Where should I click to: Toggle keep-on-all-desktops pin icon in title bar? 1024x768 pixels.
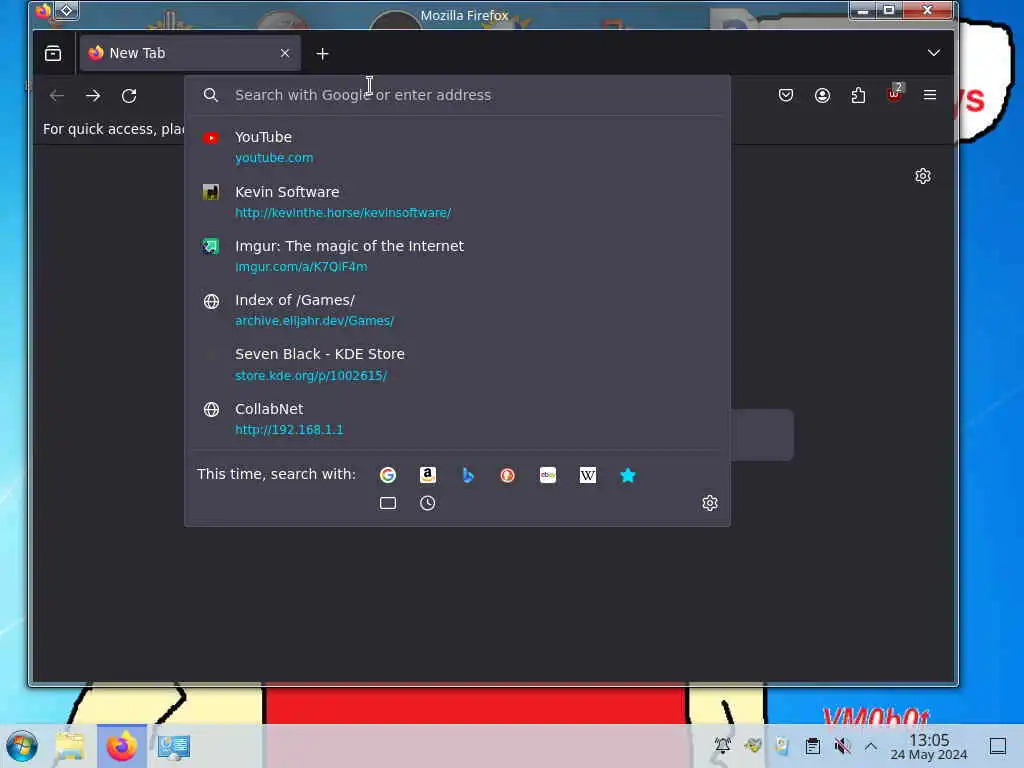tap(67, 10)
